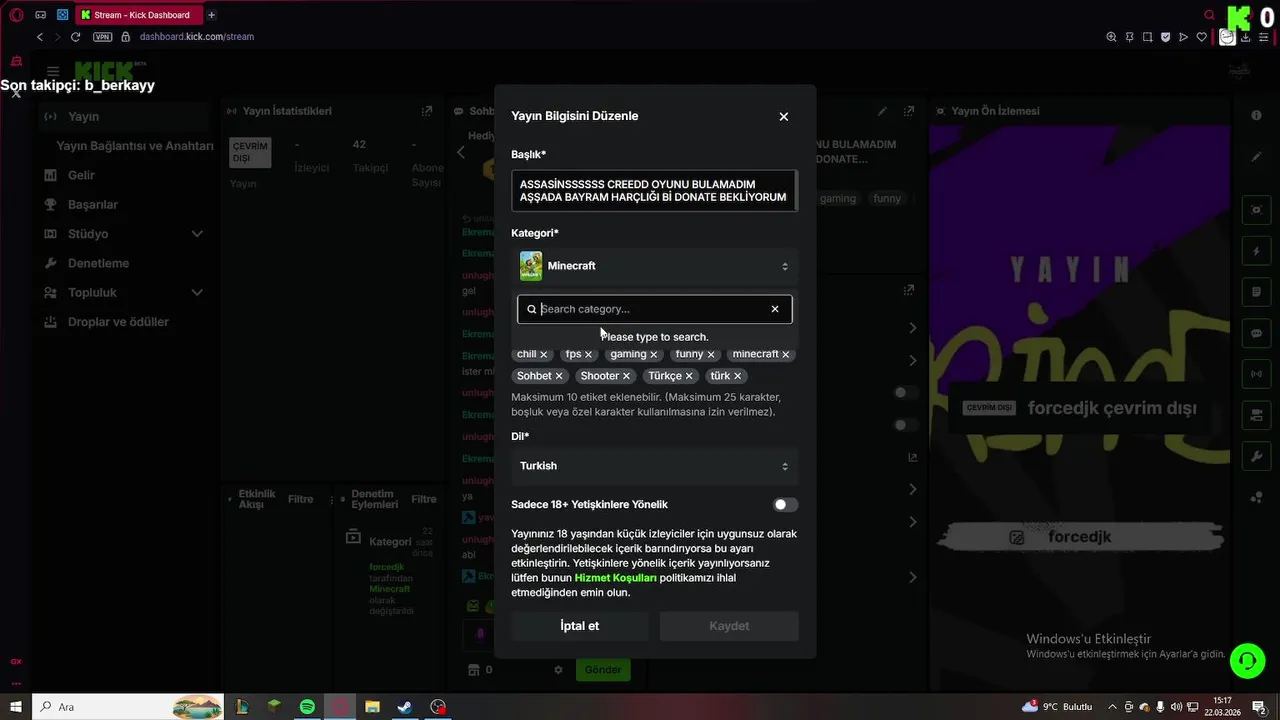Click Filtre in Denetim Eylemleri panel
1280x720 pixels.
click(424, 499)
